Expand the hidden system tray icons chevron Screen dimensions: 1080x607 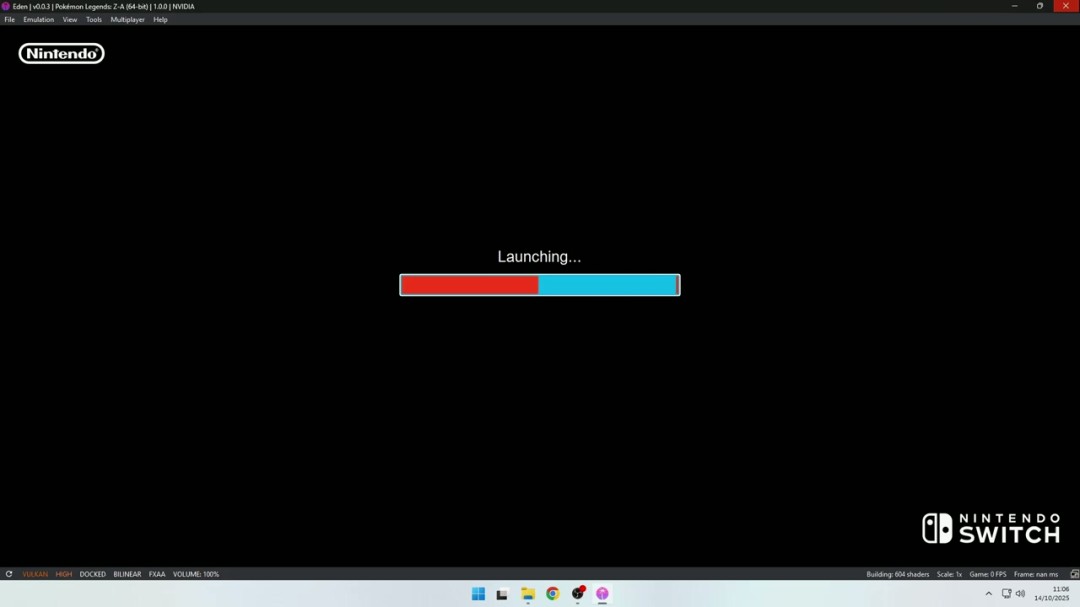pos(989,593)
